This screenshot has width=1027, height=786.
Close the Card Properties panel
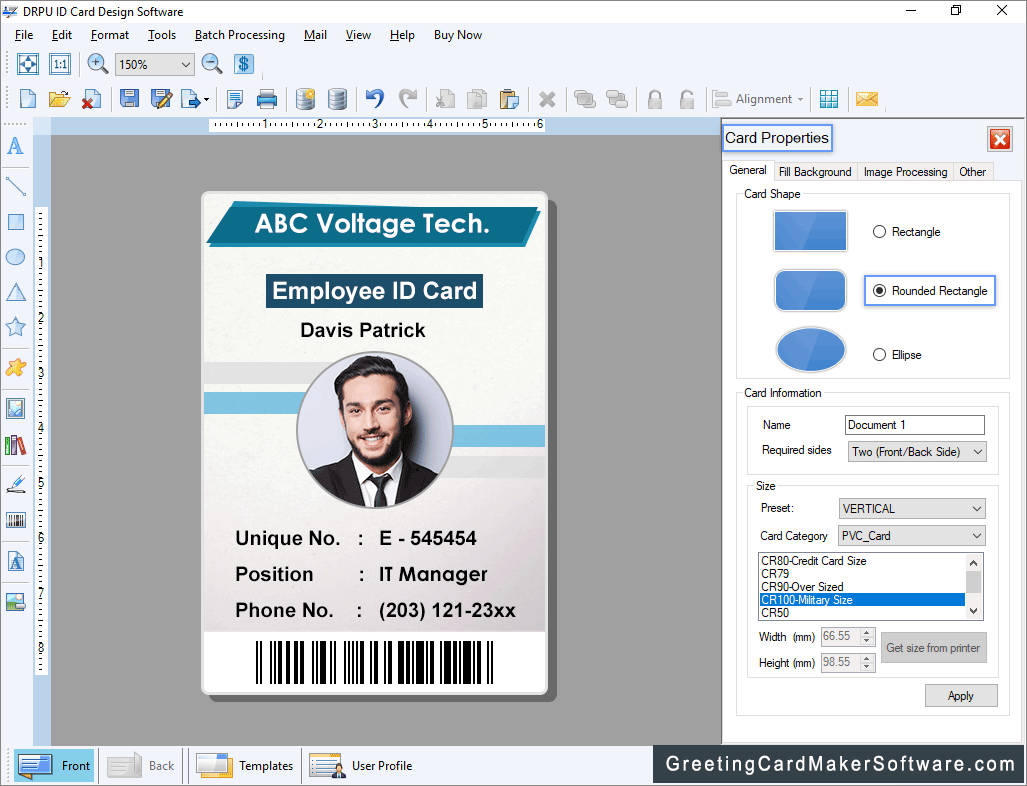(x=999, y=139)
